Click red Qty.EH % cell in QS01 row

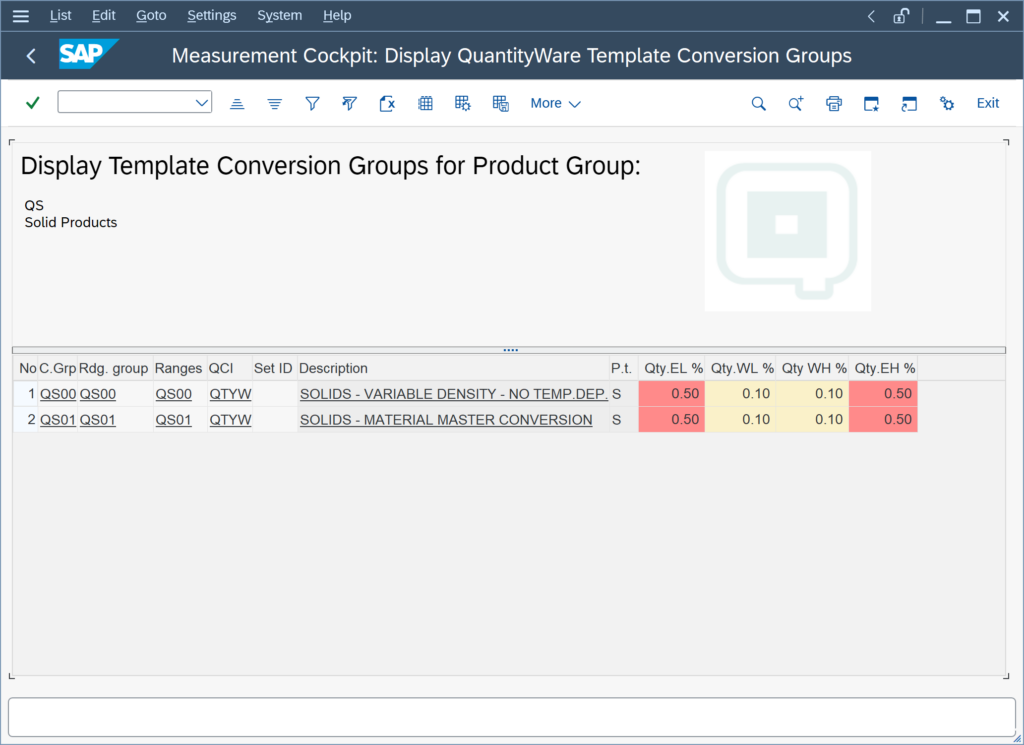click(x=884, y=419)
